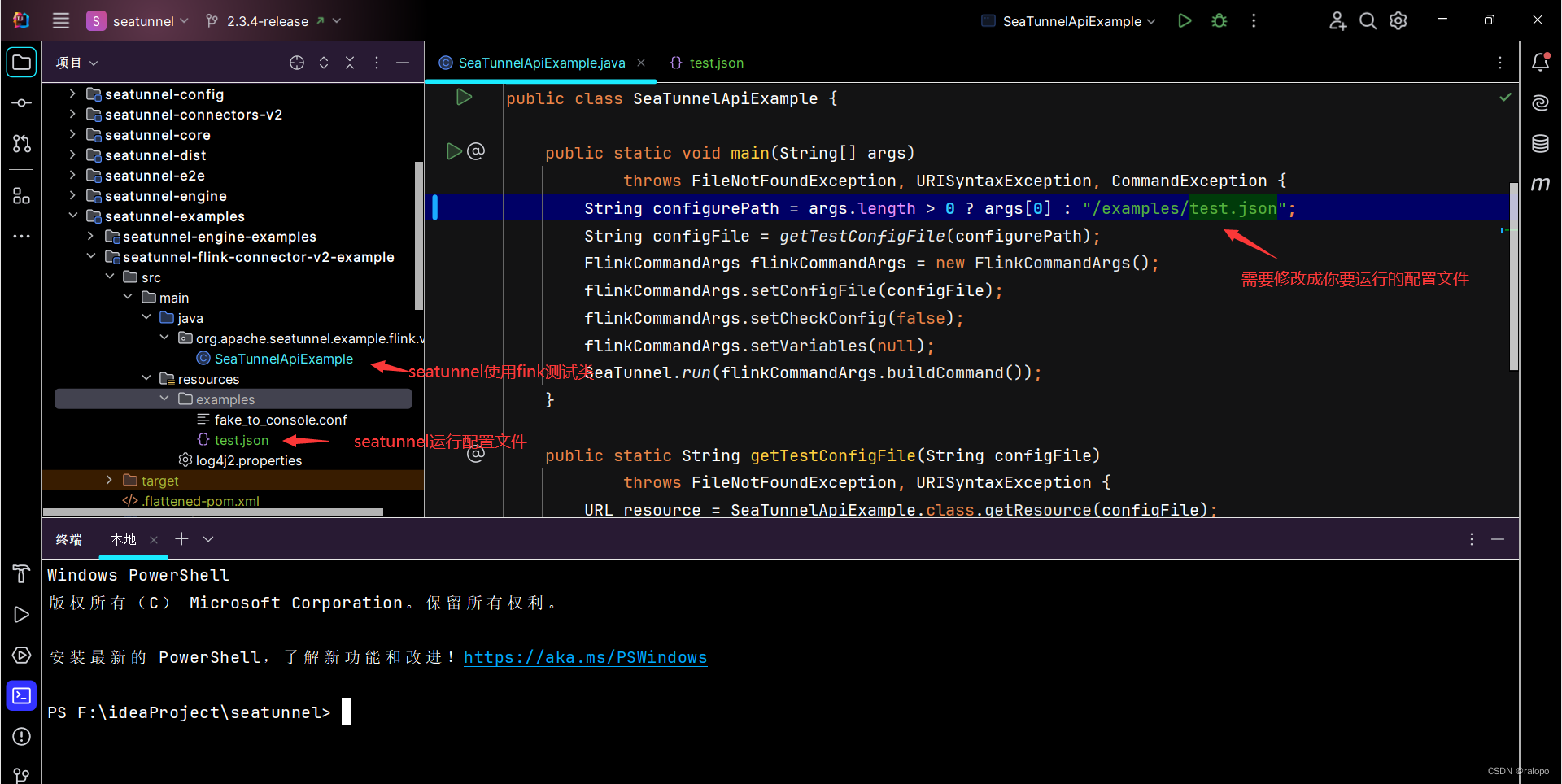Select the 本地 terminal tab

coord(124,539)
